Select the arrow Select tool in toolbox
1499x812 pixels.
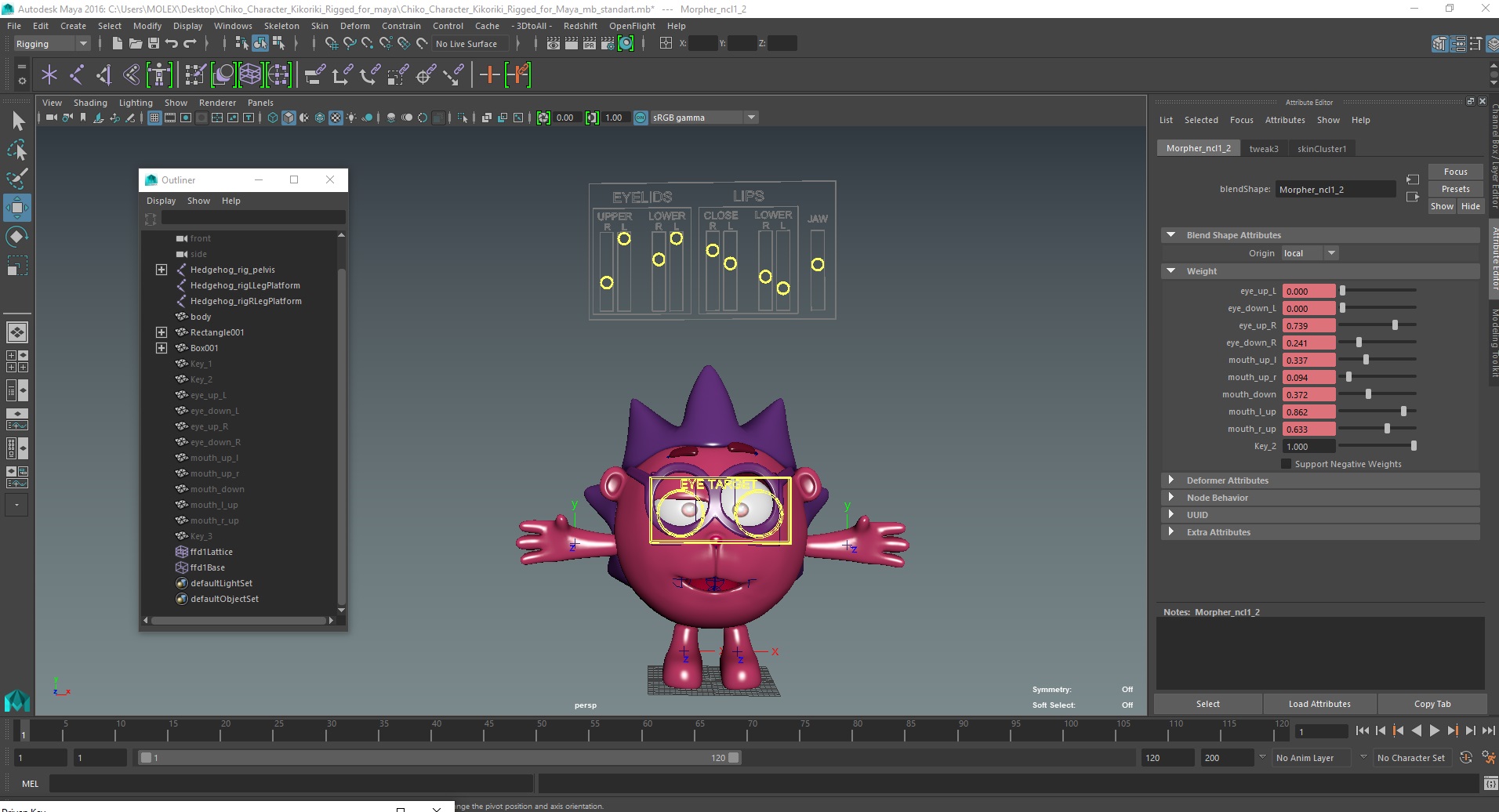pyautogui.click(x=18, y=121)
